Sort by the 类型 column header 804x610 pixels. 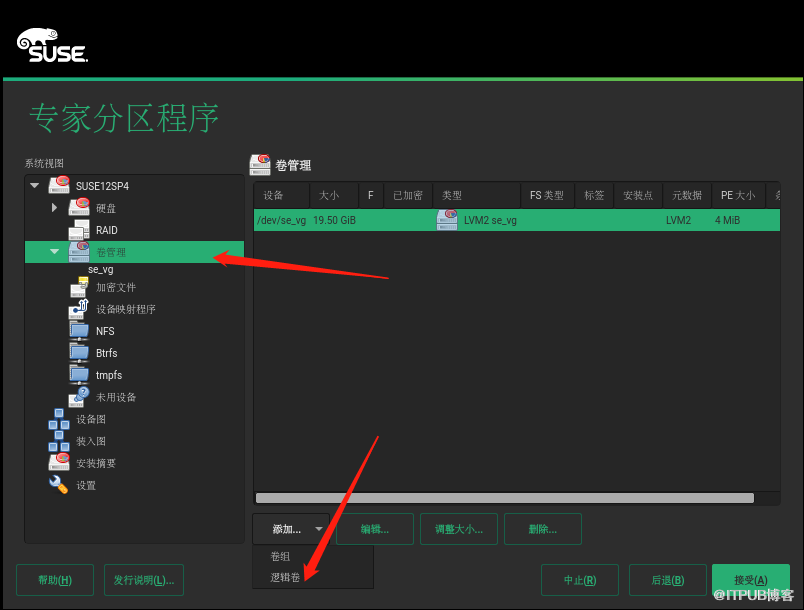click(477, 195)
